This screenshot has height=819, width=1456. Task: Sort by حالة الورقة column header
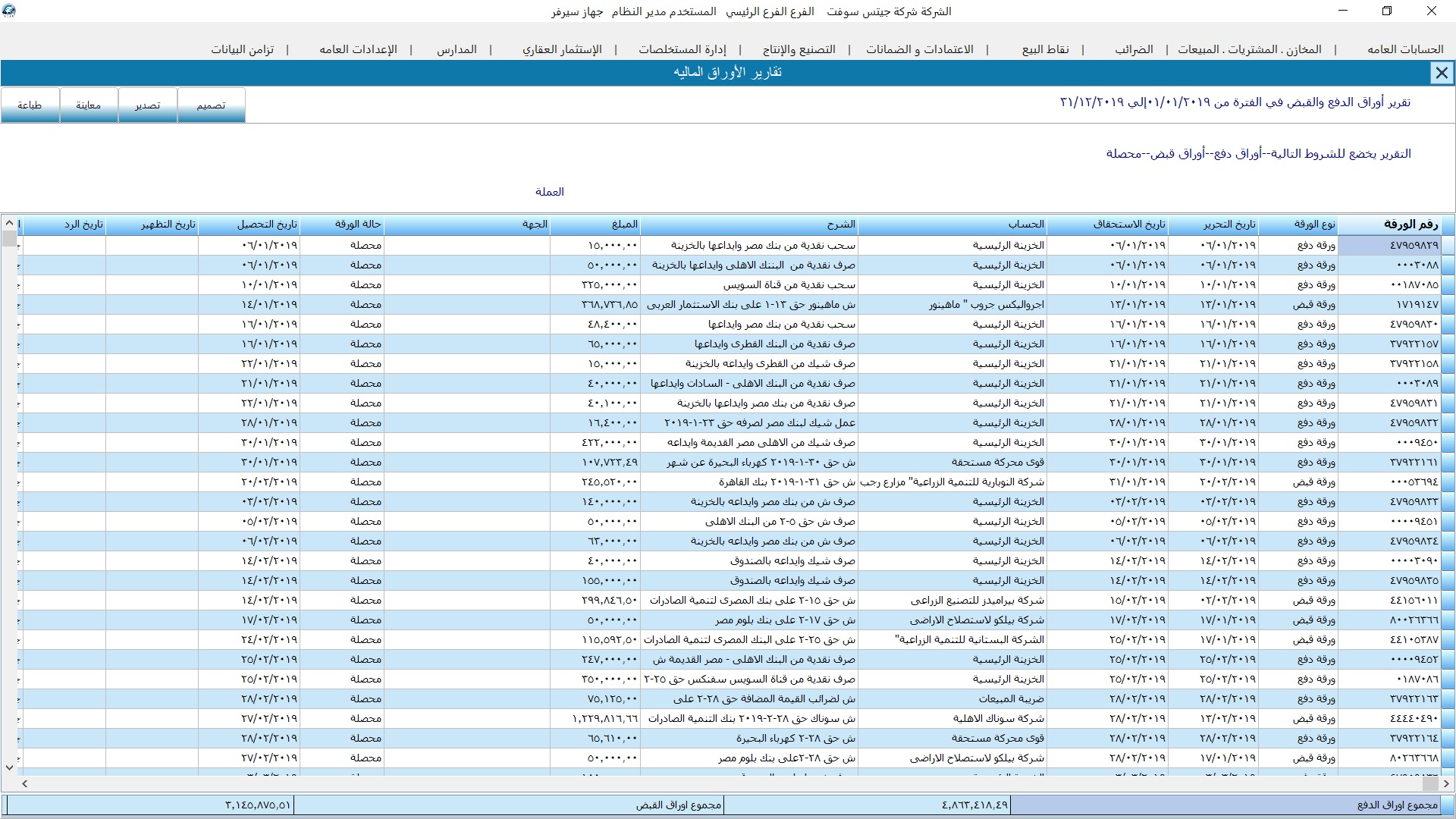tap(342, 224)
